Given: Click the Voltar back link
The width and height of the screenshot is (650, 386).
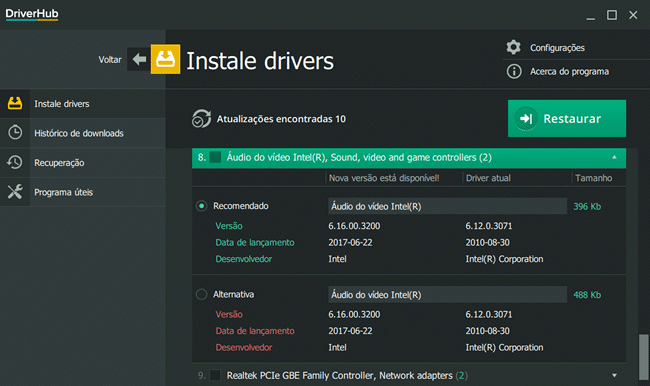Looking at the screenshot, I should coord(110,60).
